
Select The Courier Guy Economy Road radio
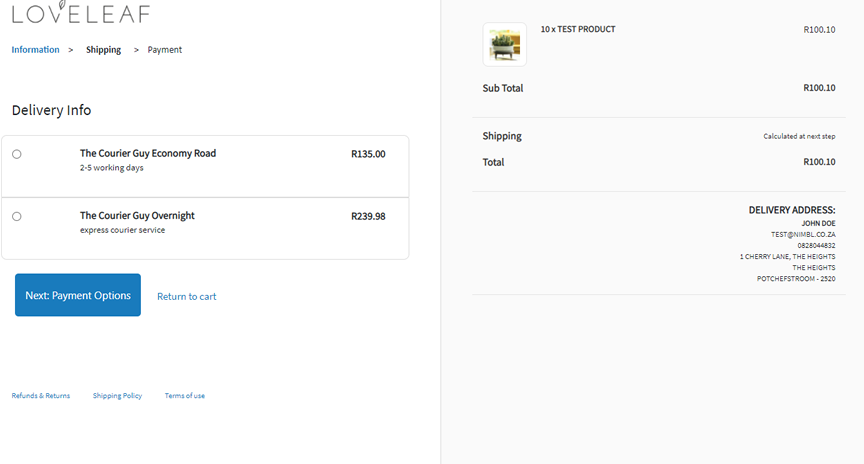(x=17, y=154)
